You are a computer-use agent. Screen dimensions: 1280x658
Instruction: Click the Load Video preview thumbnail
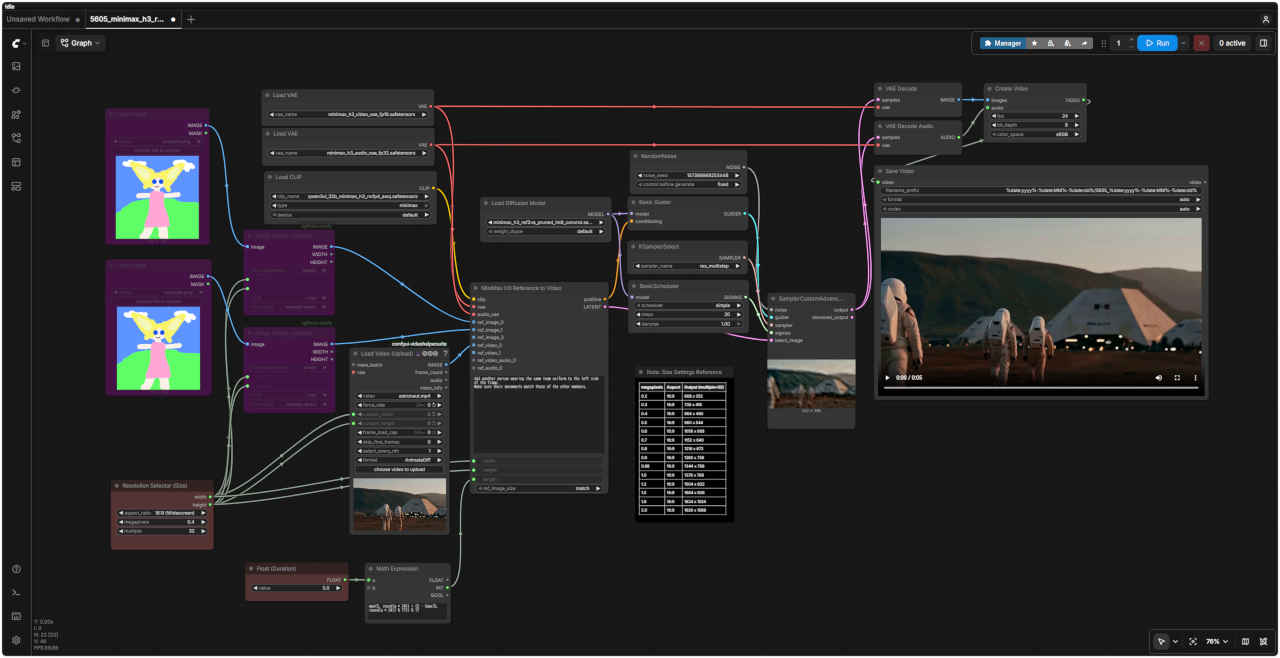coord(400,503)
